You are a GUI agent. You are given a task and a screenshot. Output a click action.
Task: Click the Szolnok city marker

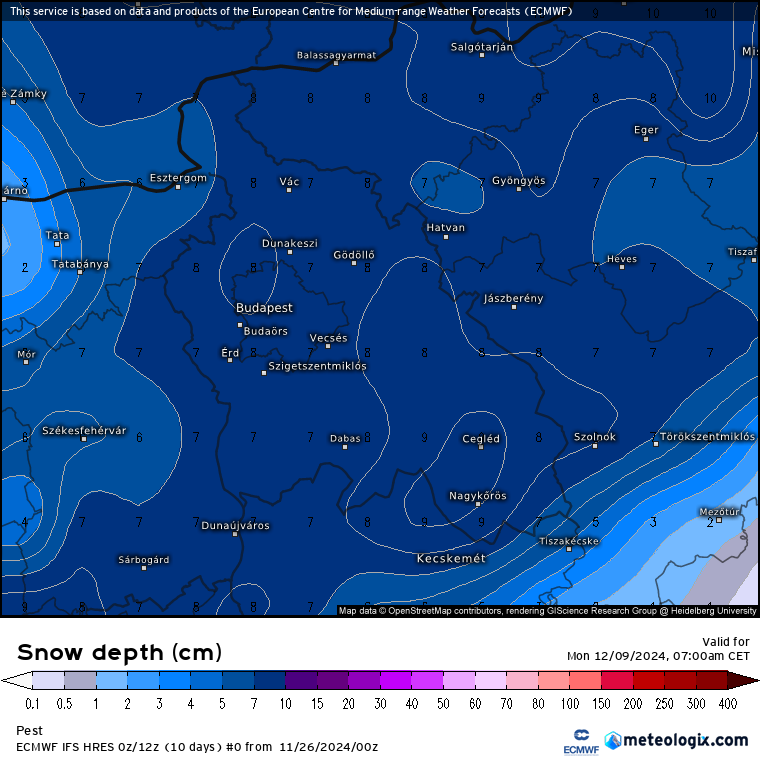(x=595, y=446)
